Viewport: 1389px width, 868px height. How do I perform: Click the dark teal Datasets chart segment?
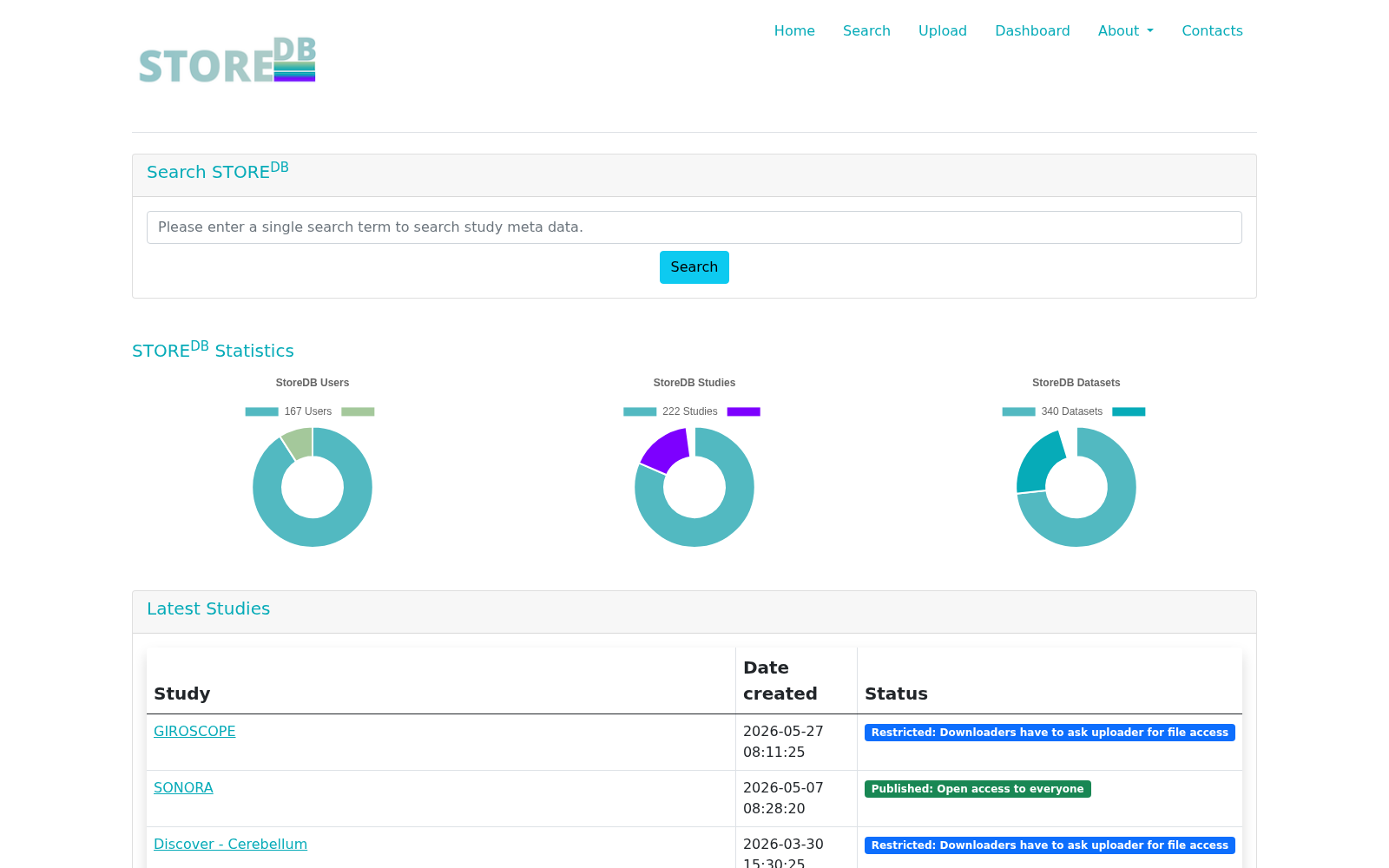(1038, 463)
